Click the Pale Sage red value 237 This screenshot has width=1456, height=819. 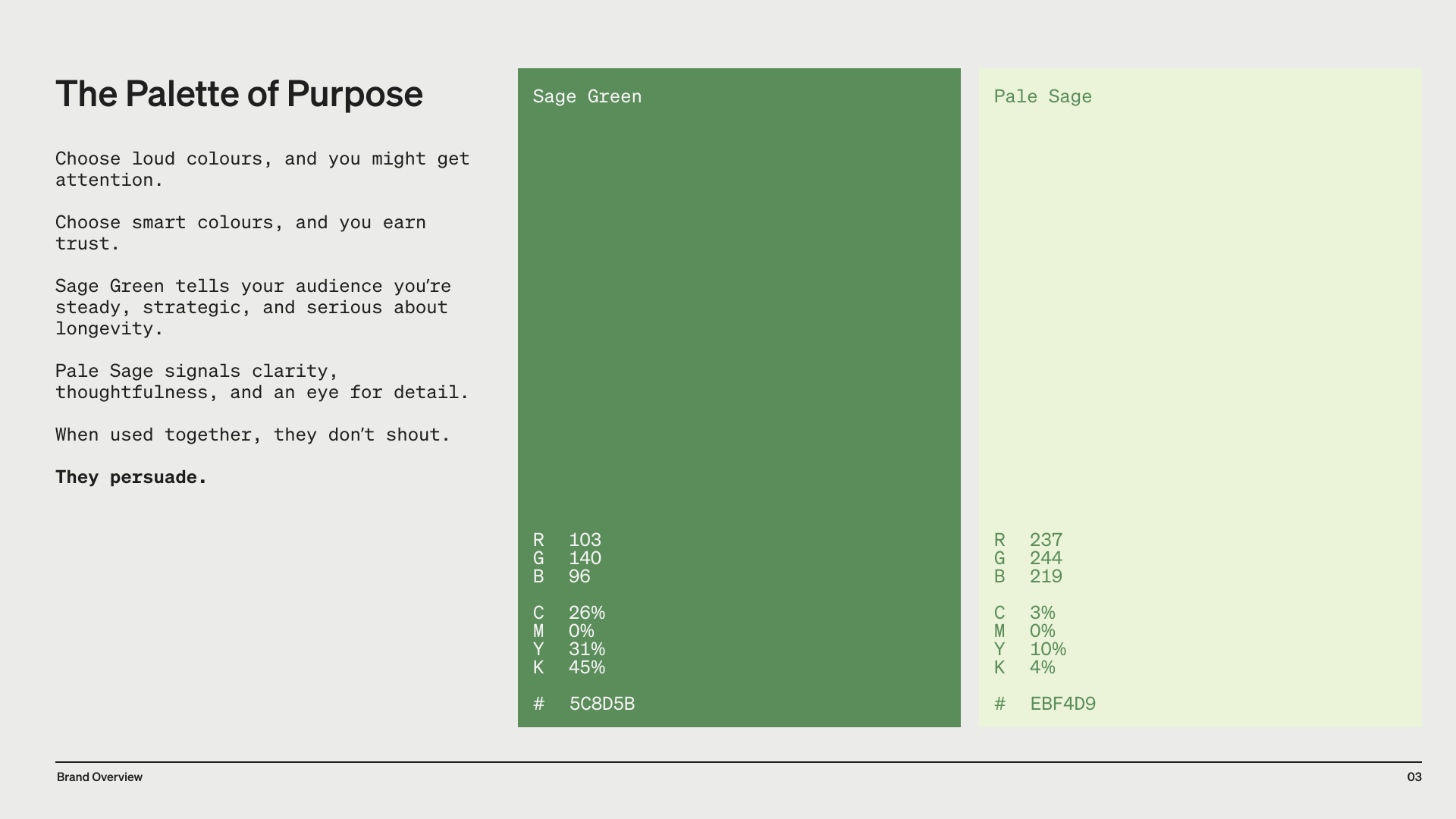tap(1046, 540)
